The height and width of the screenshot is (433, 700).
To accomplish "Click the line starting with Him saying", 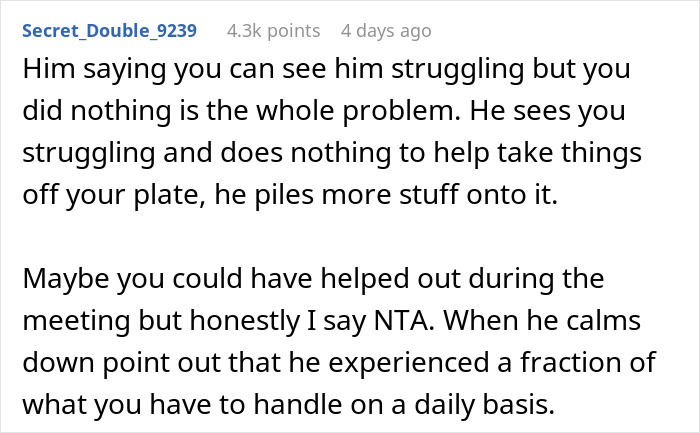I will (326, 70).
